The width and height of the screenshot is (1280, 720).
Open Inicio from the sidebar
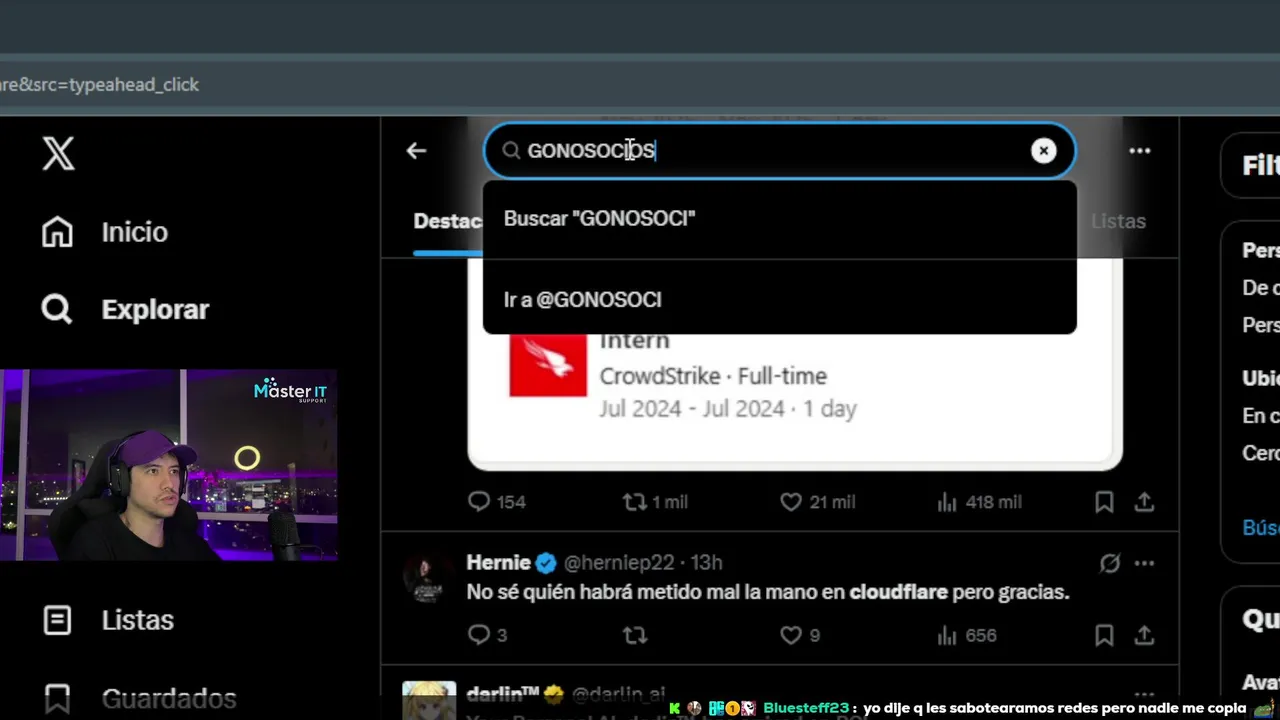(x=134, y=232)
